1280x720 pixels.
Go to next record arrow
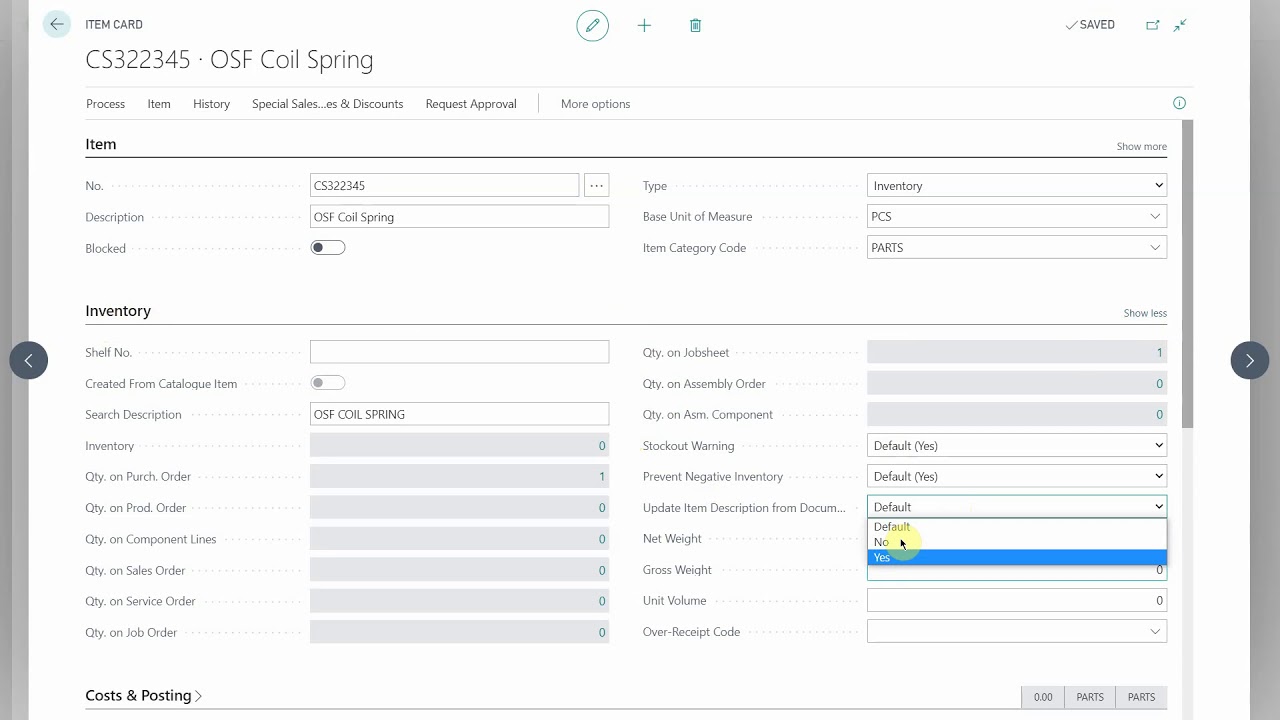(1249, 360)
